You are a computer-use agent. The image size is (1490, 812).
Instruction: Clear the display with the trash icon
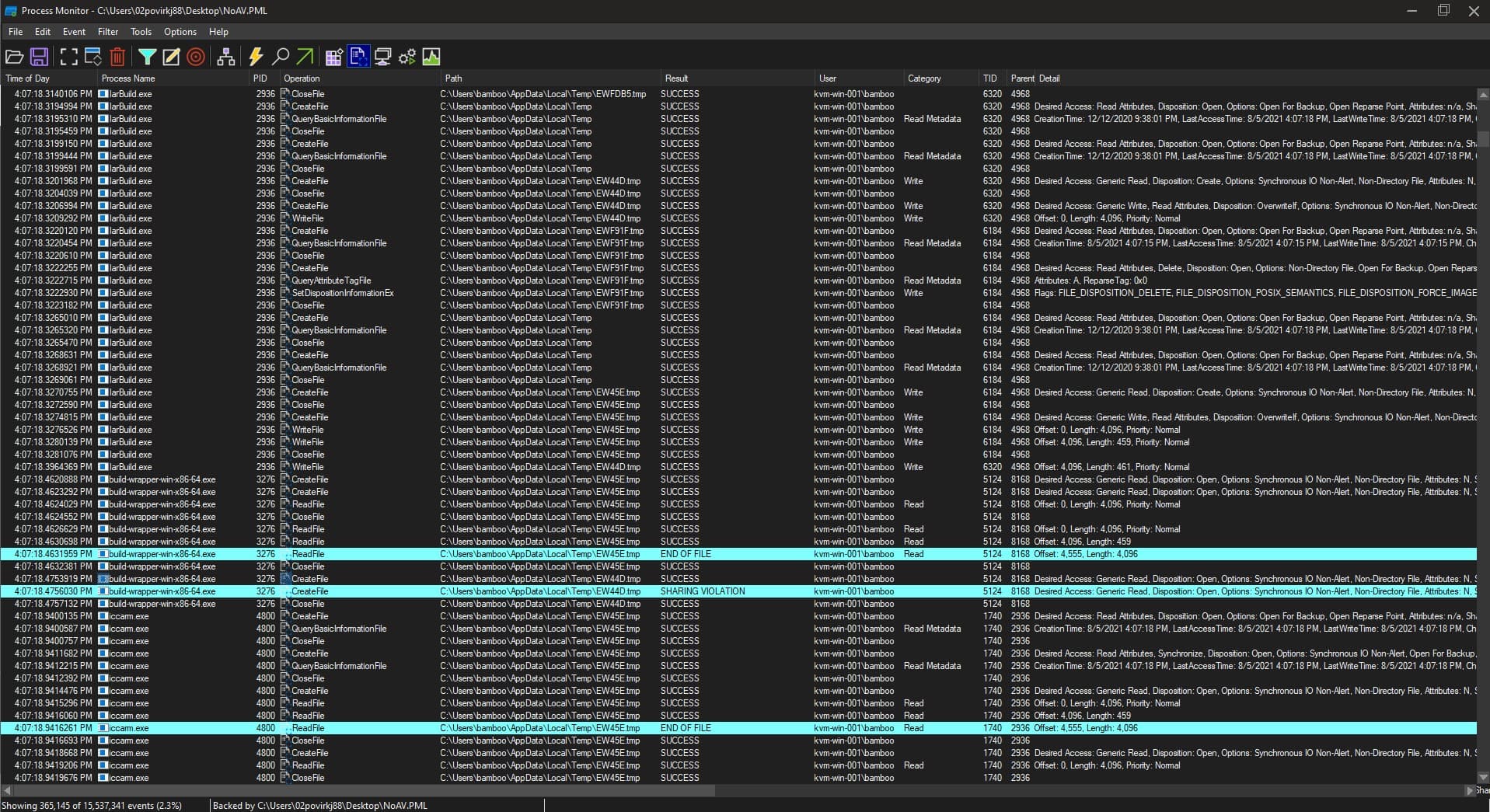coord(117,57)
